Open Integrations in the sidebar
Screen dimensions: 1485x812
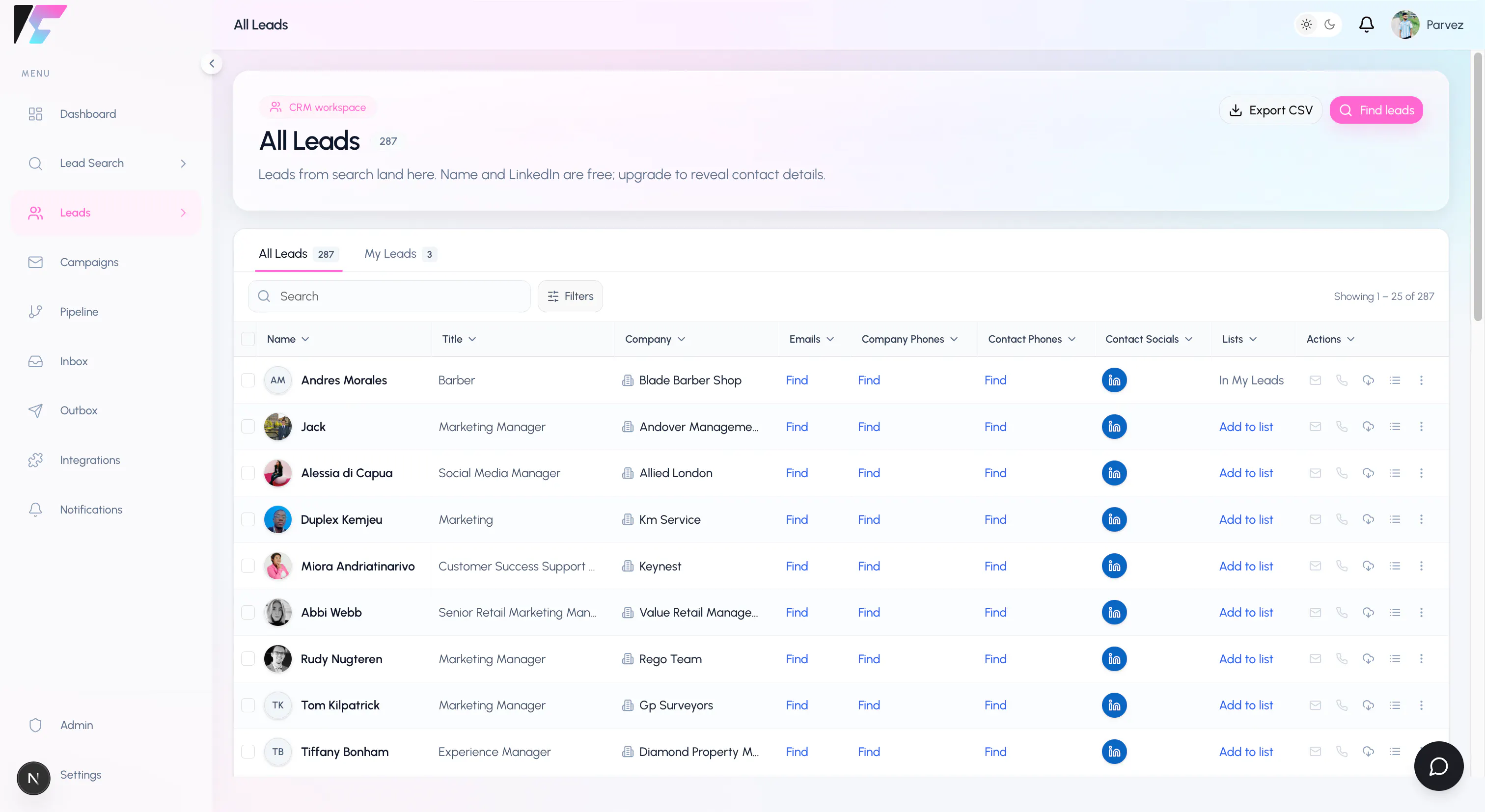[x=107, y=460]
